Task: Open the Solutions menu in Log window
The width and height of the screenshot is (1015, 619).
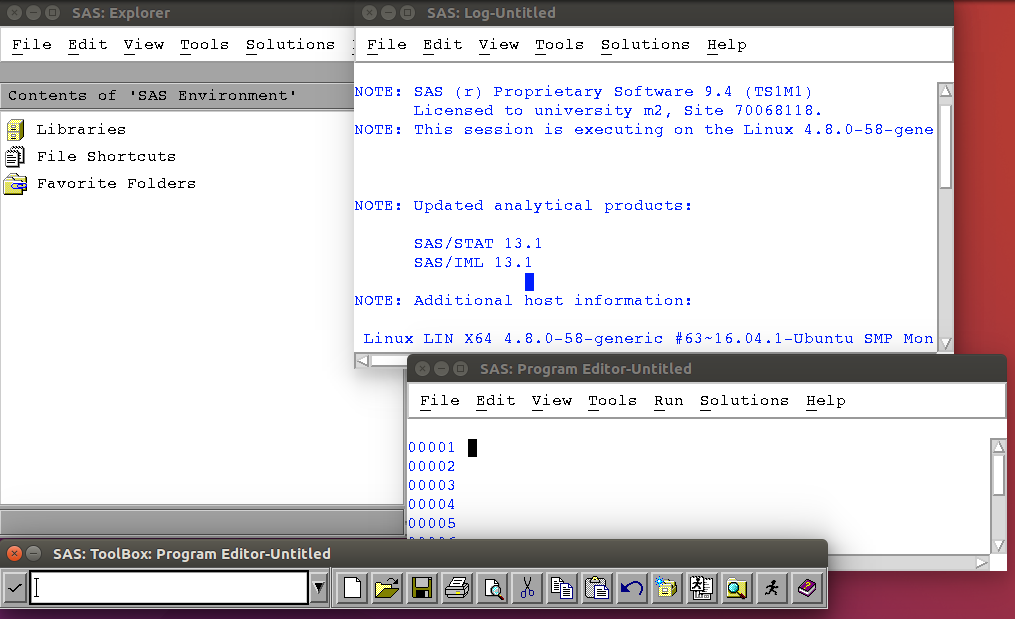Action: pos(645,45)
